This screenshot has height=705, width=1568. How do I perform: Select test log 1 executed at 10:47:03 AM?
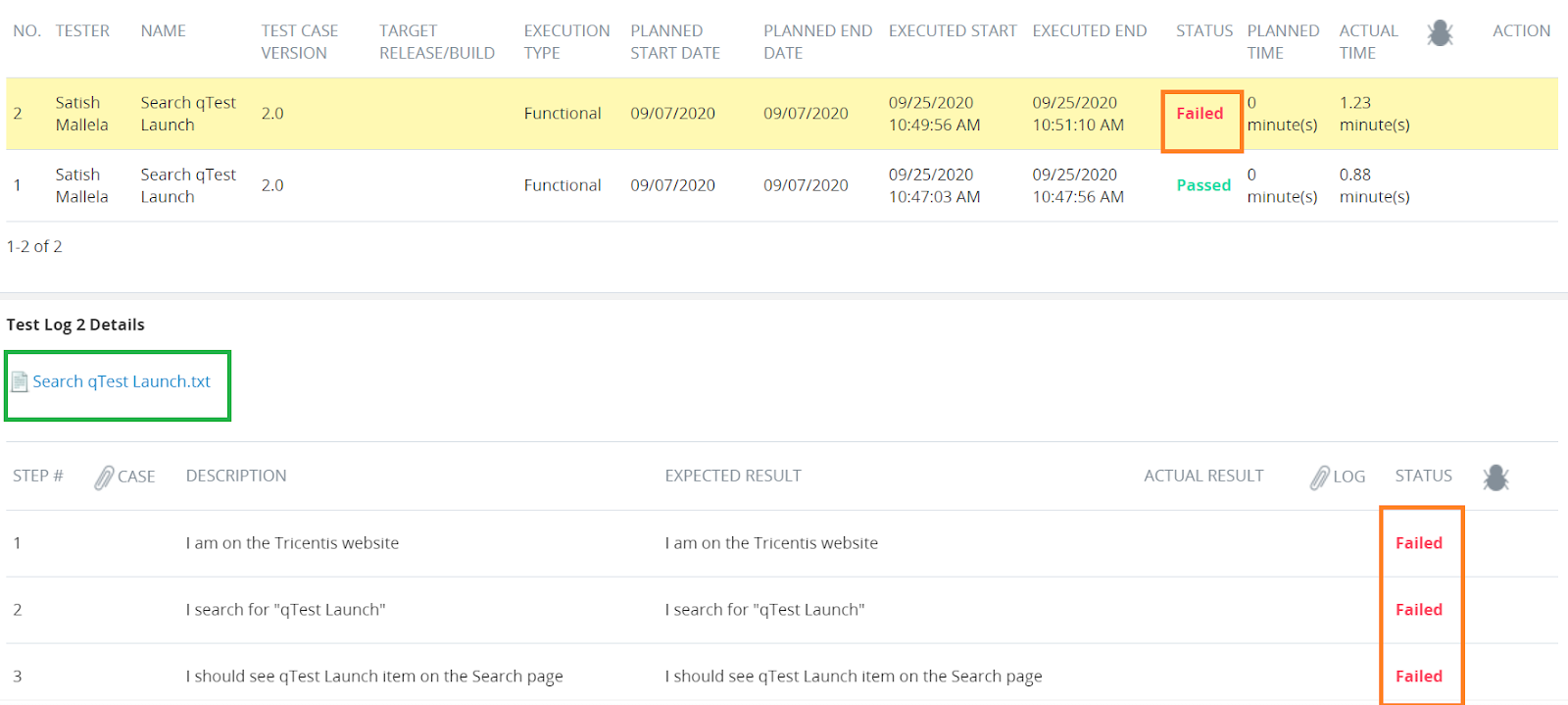pyautogui.click(x=933, y=185)
